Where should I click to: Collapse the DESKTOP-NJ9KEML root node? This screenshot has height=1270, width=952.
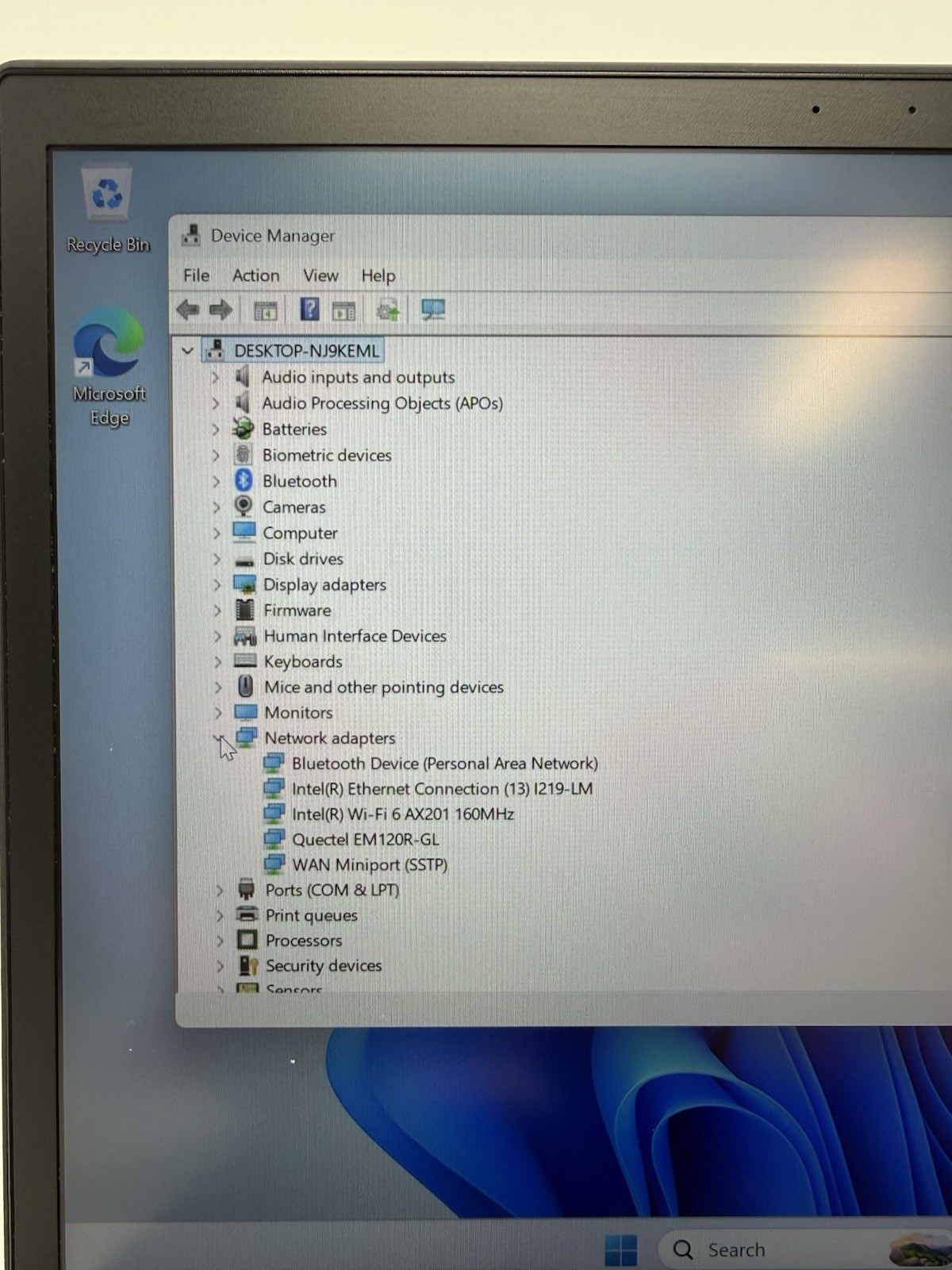coord(187,350)
